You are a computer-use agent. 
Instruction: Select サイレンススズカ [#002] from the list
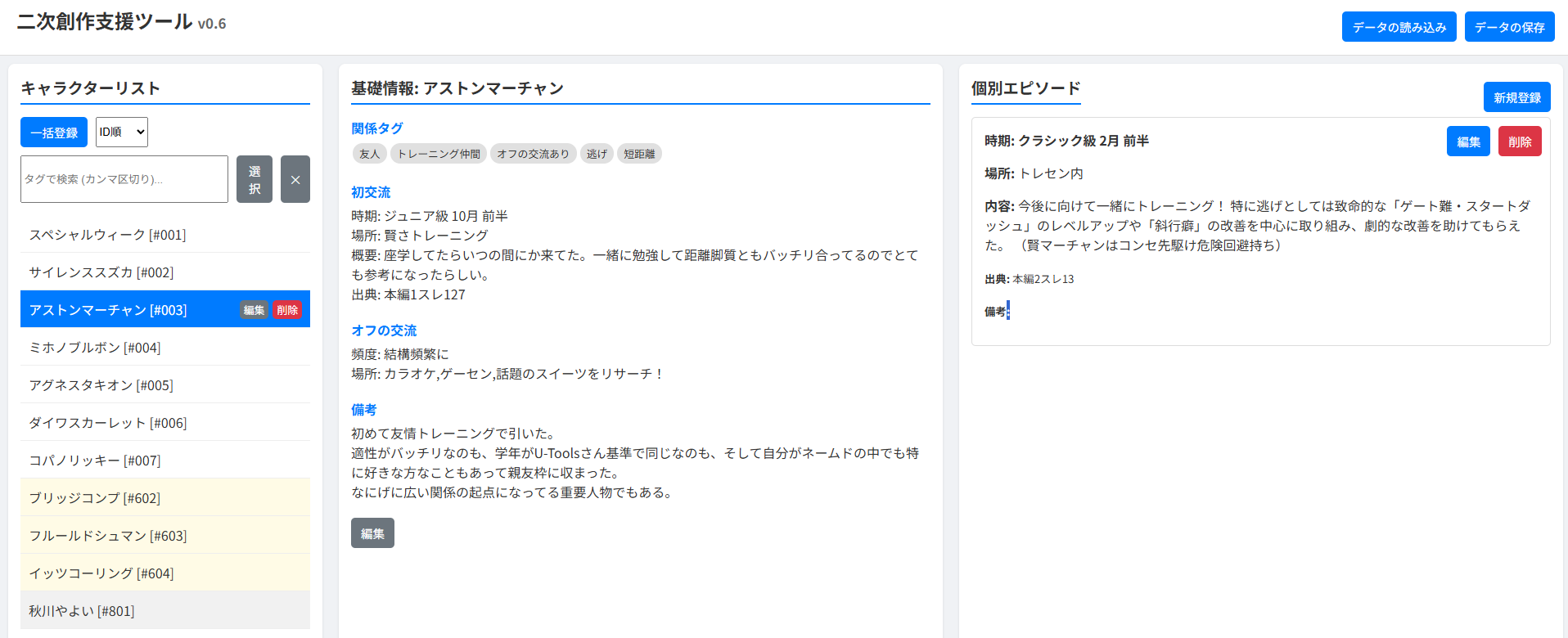(x=101, y=272)
